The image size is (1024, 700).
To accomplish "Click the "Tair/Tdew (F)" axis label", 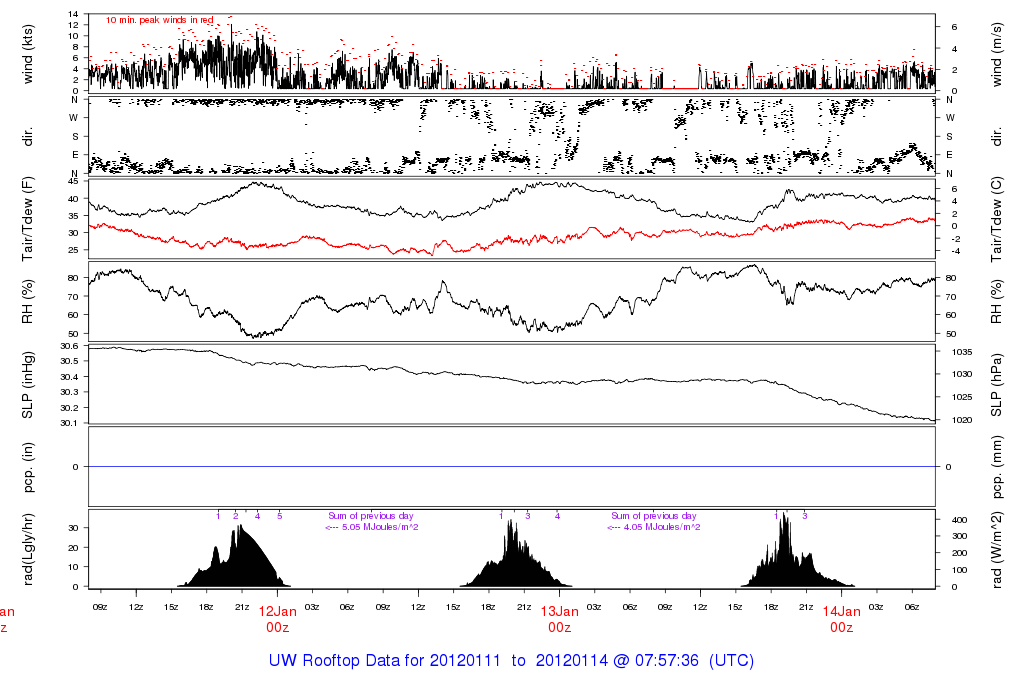I will click(27, 219).
